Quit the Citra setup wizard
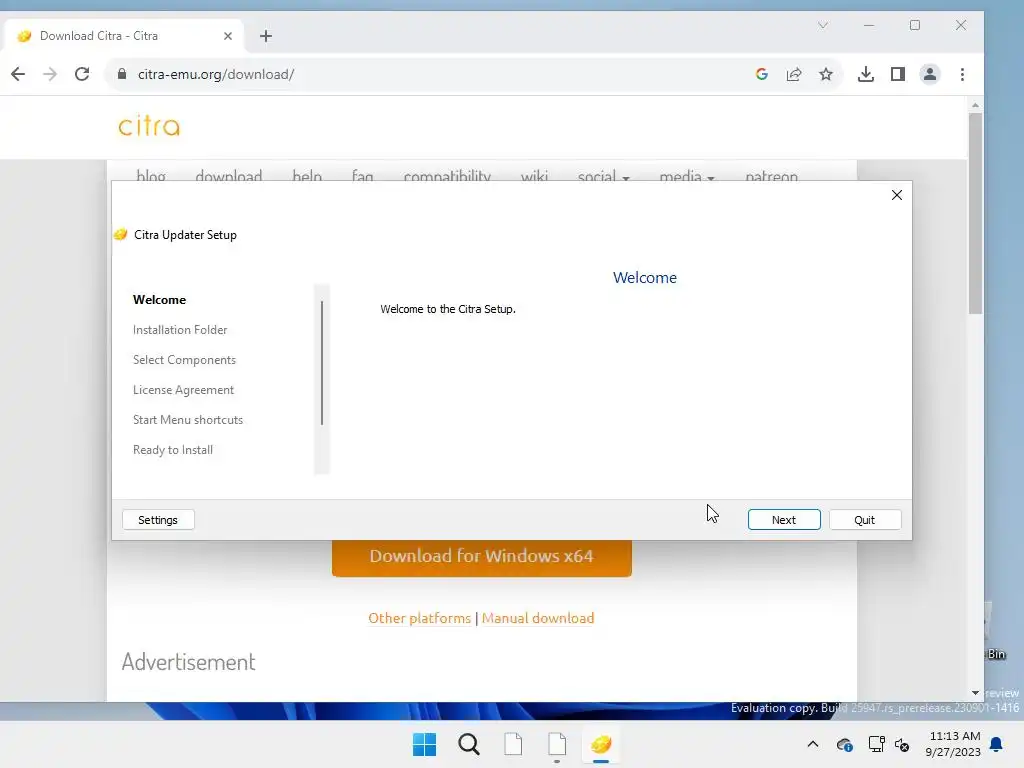This screenshot has height=768, width=1024. pos(865,520)
